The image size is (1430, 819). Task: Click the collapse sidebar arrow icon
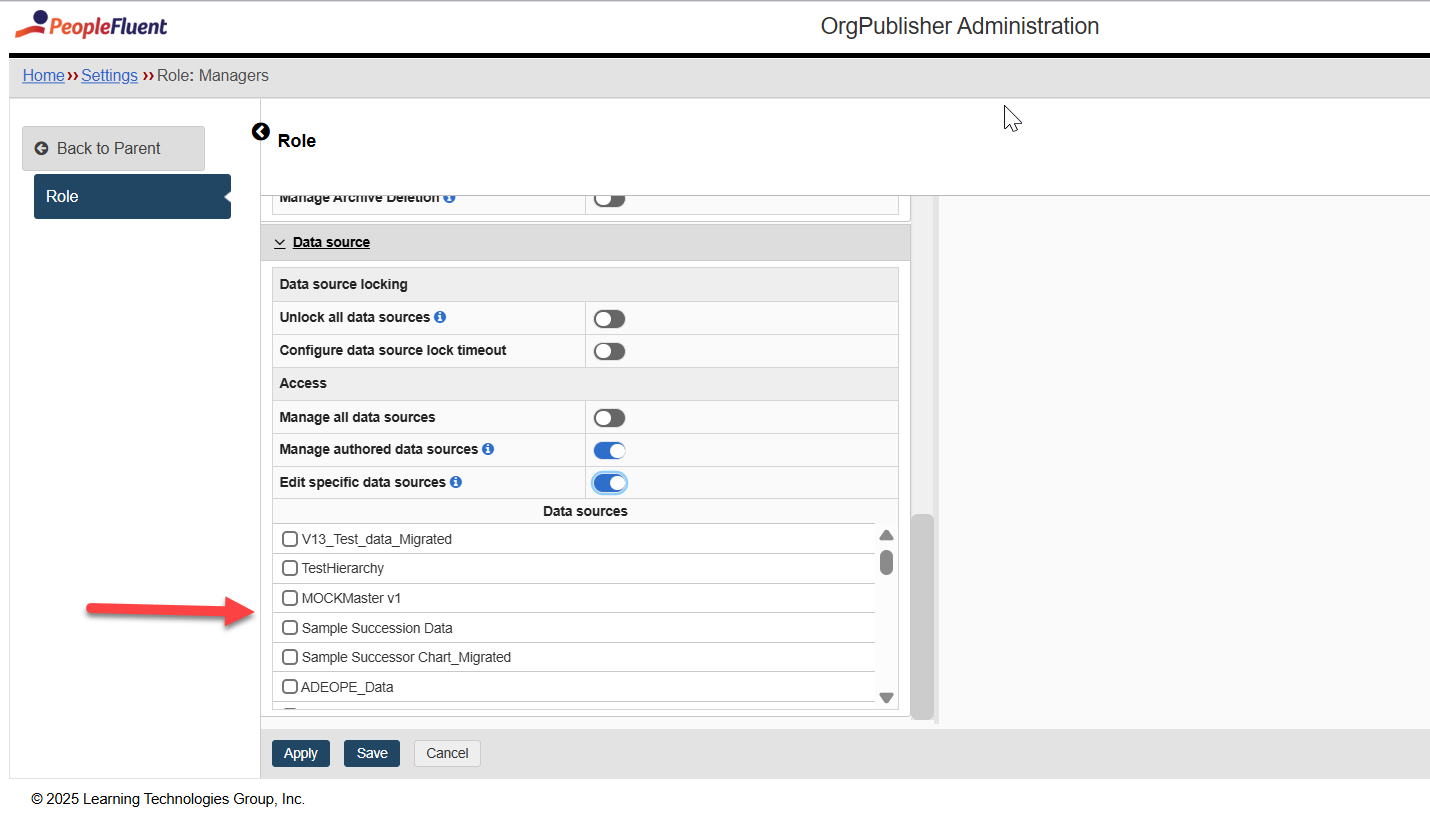point(261,131)
